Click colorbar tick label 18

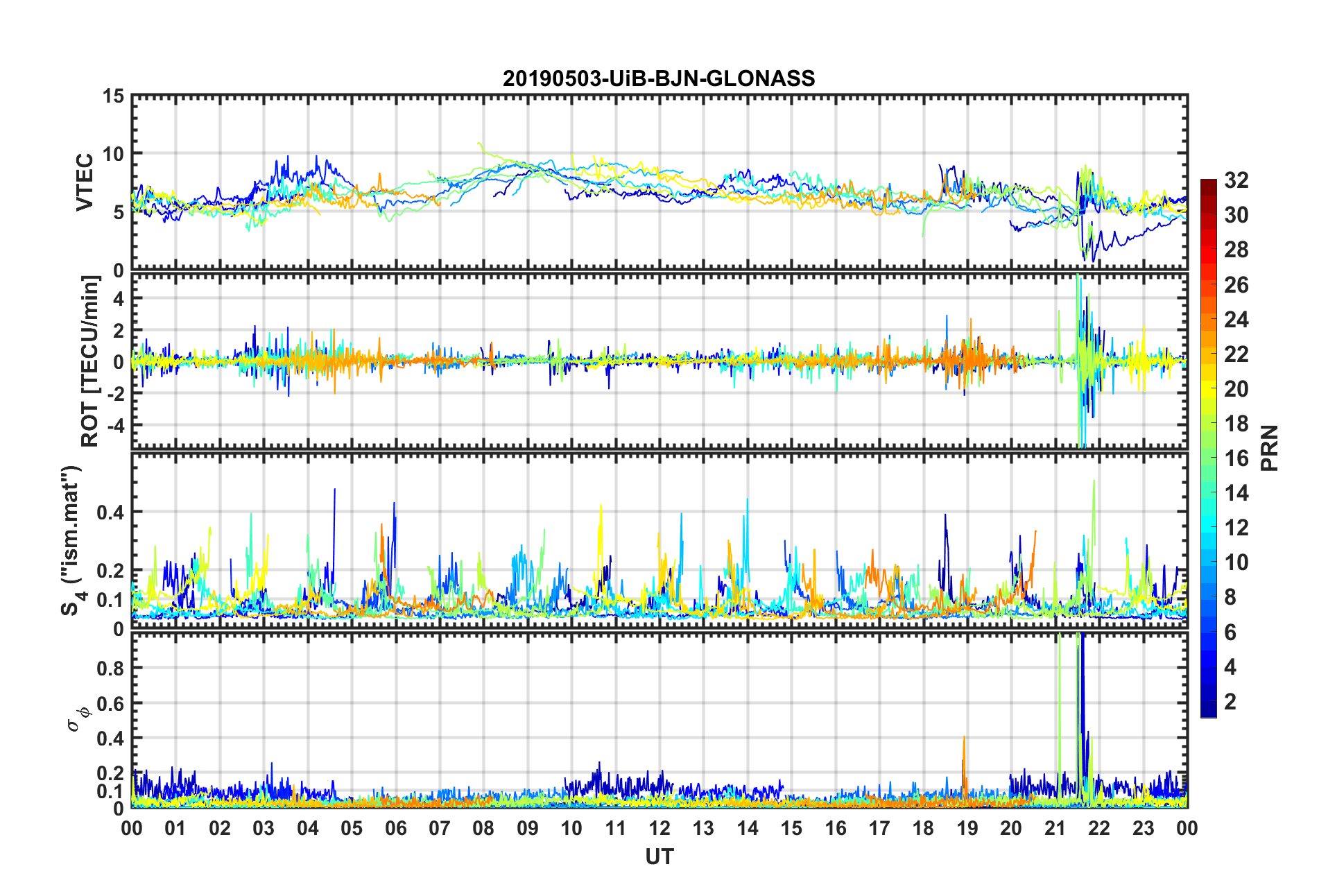[1236, 424]
